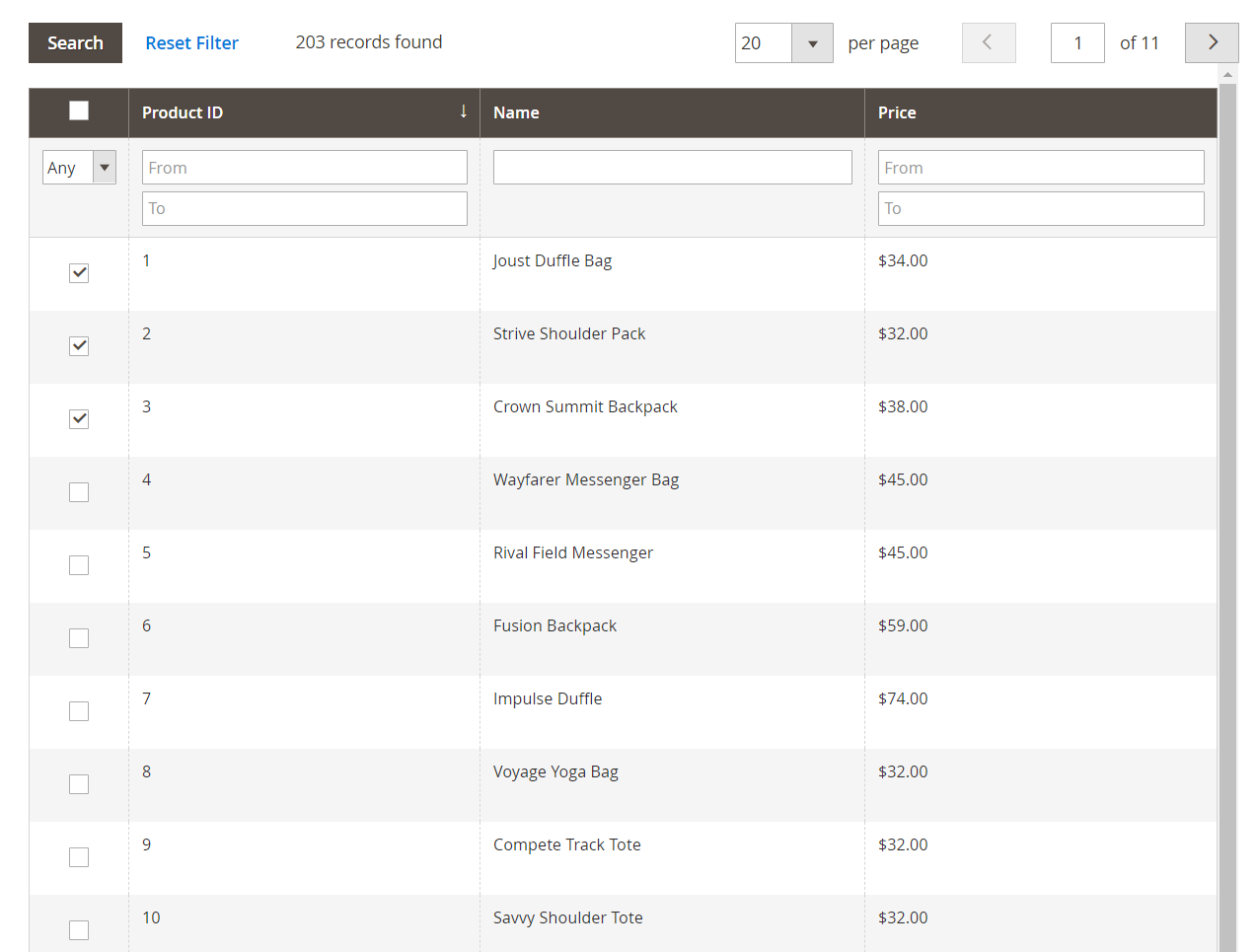This screenshot has width=1256, height=952.
Task: Toggle the select-all checkbox in header
Action: coord(79,110)
